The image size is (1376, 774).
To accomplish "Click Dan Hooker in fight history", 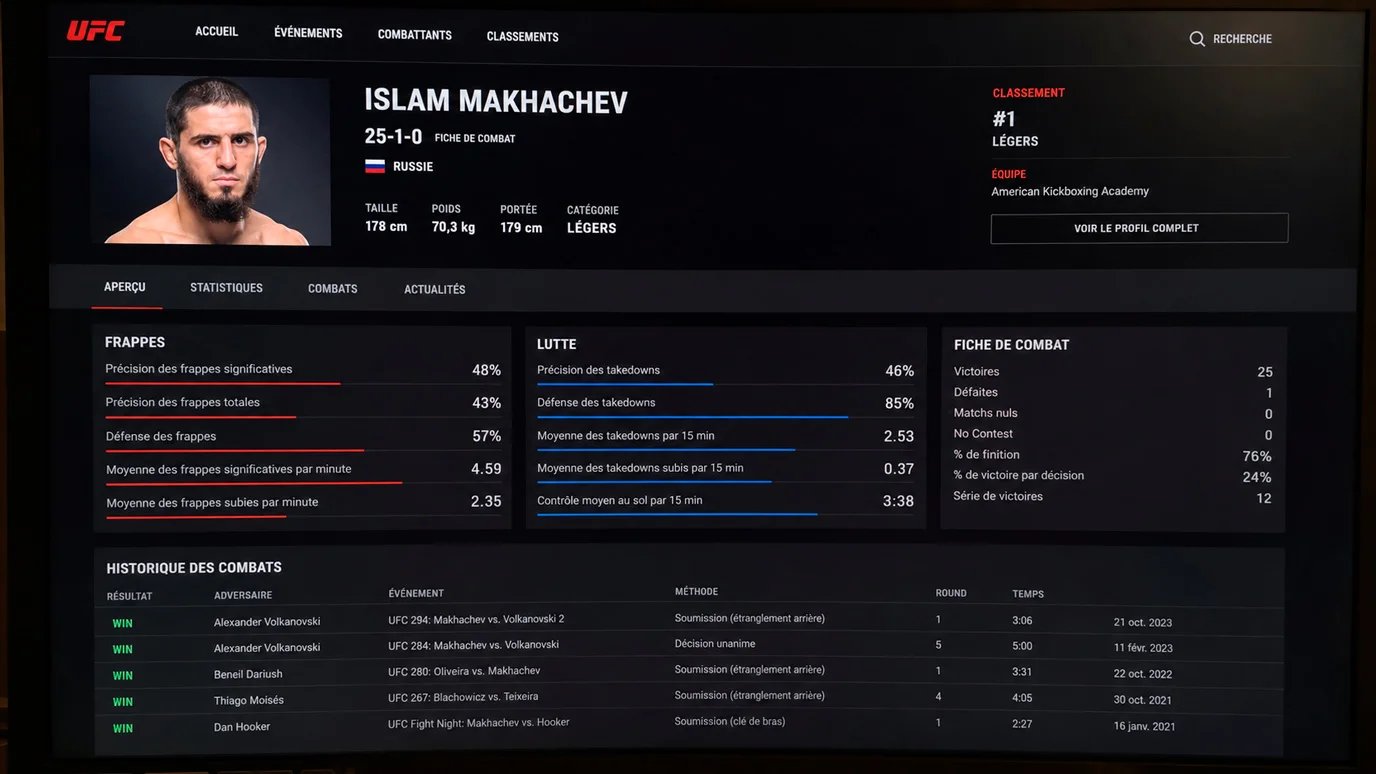I will 242,727.
